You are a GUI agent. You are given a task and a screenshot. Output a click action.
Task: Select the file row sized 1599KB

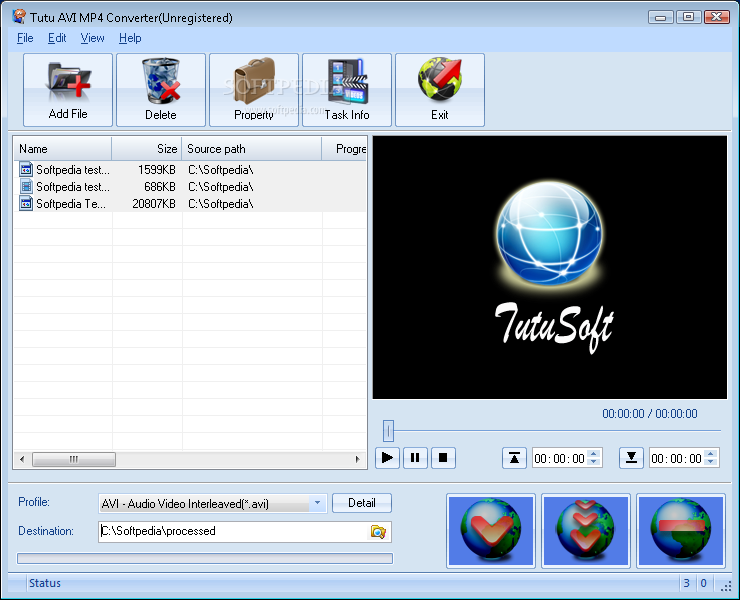(190, 169)
